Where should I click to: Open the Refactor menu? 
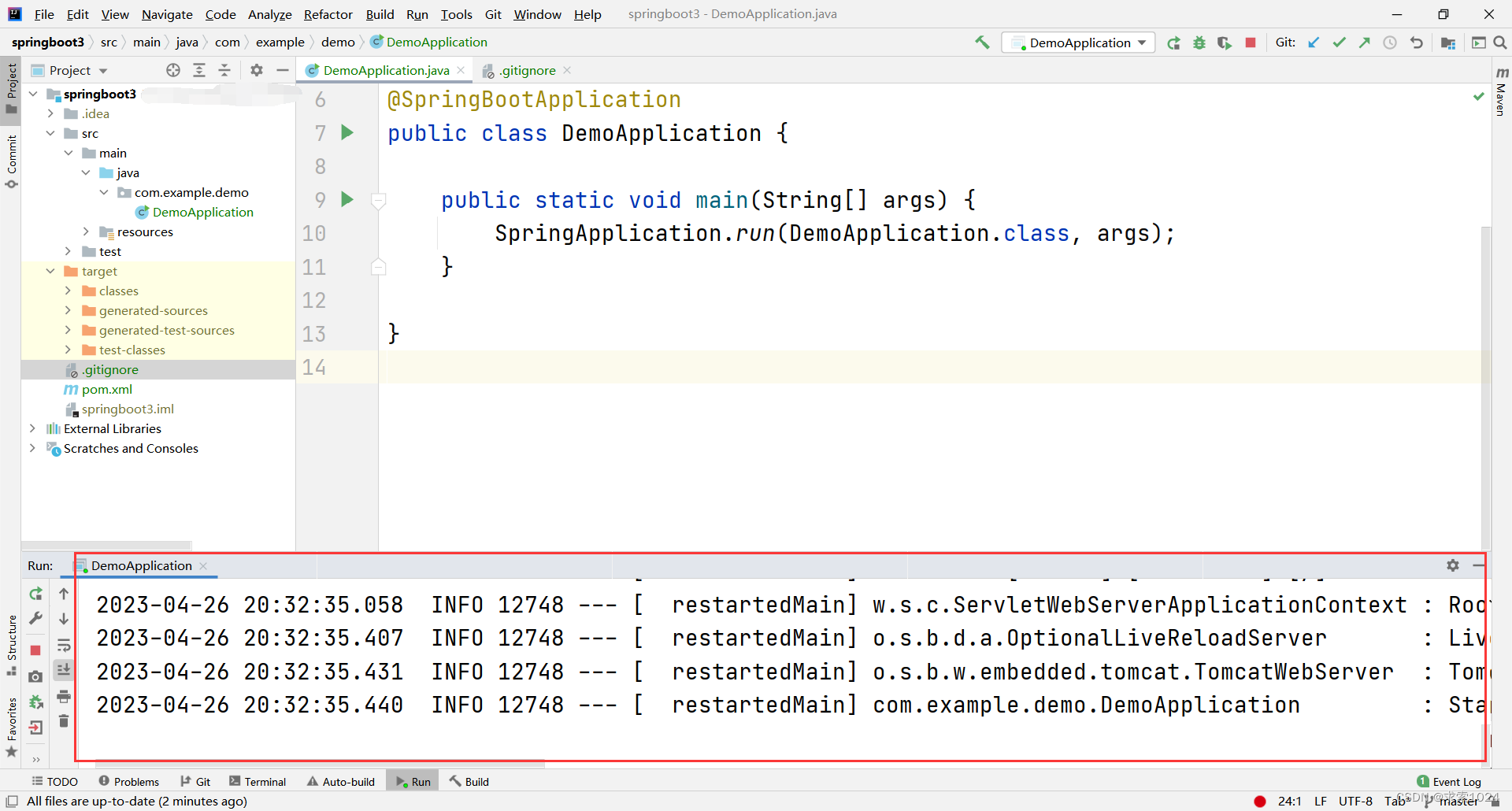coord(328,14)
